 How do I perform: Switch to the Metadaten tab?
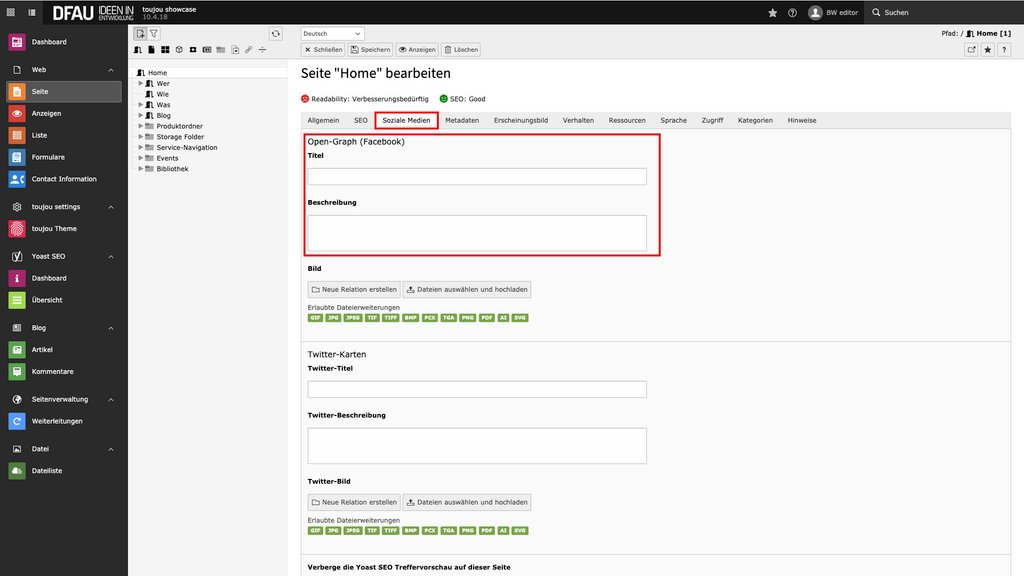[462, 120]
